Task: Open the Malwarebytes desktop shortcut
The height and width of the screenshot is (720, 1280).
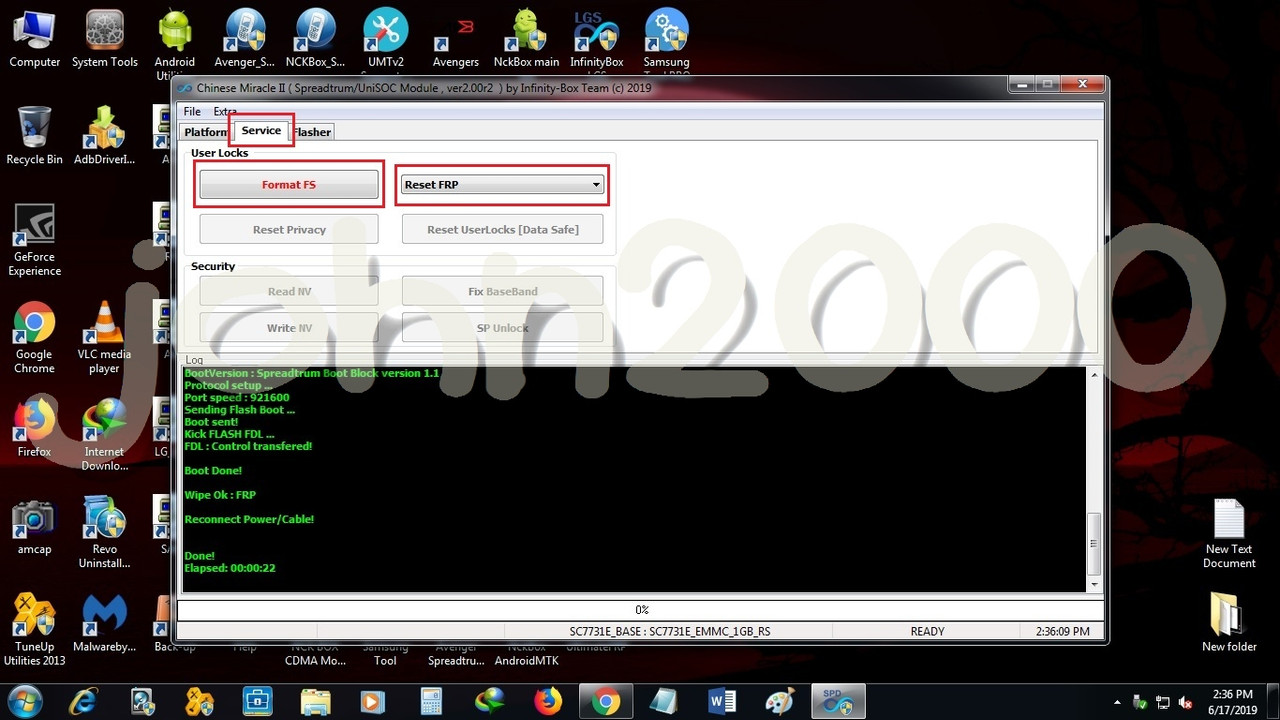Action: (x=104, y=624)
